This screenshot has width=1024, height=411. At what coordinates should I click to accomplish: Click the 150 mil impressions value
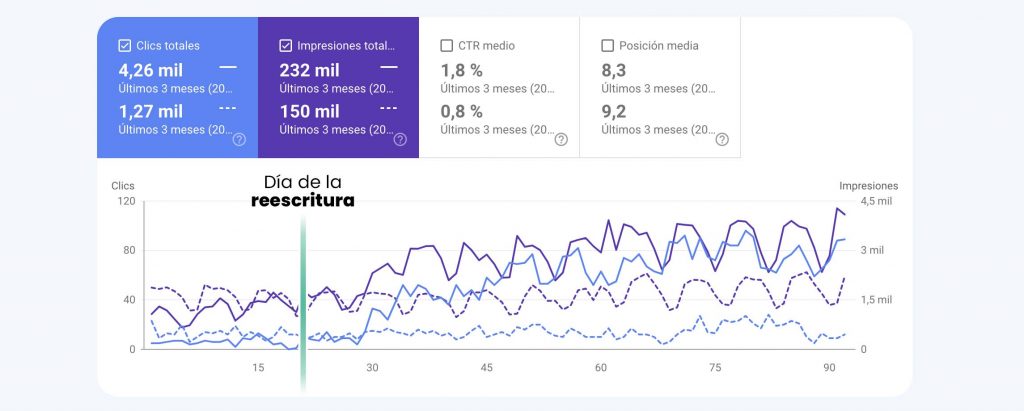310,111
